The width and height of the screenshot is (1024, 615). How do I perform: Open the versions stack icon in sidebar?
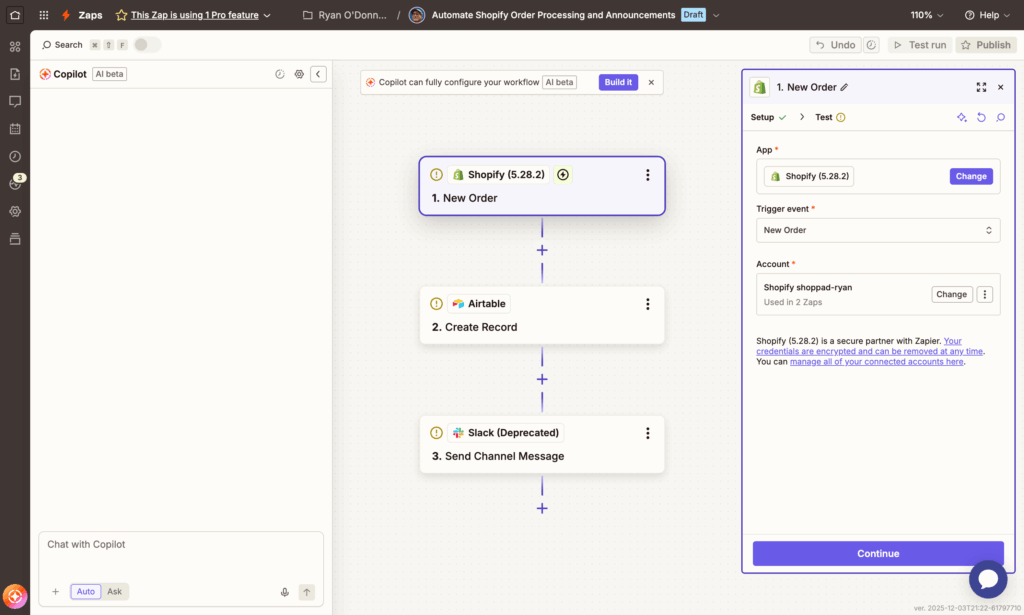pyautogui.click(x=15, y=238)
